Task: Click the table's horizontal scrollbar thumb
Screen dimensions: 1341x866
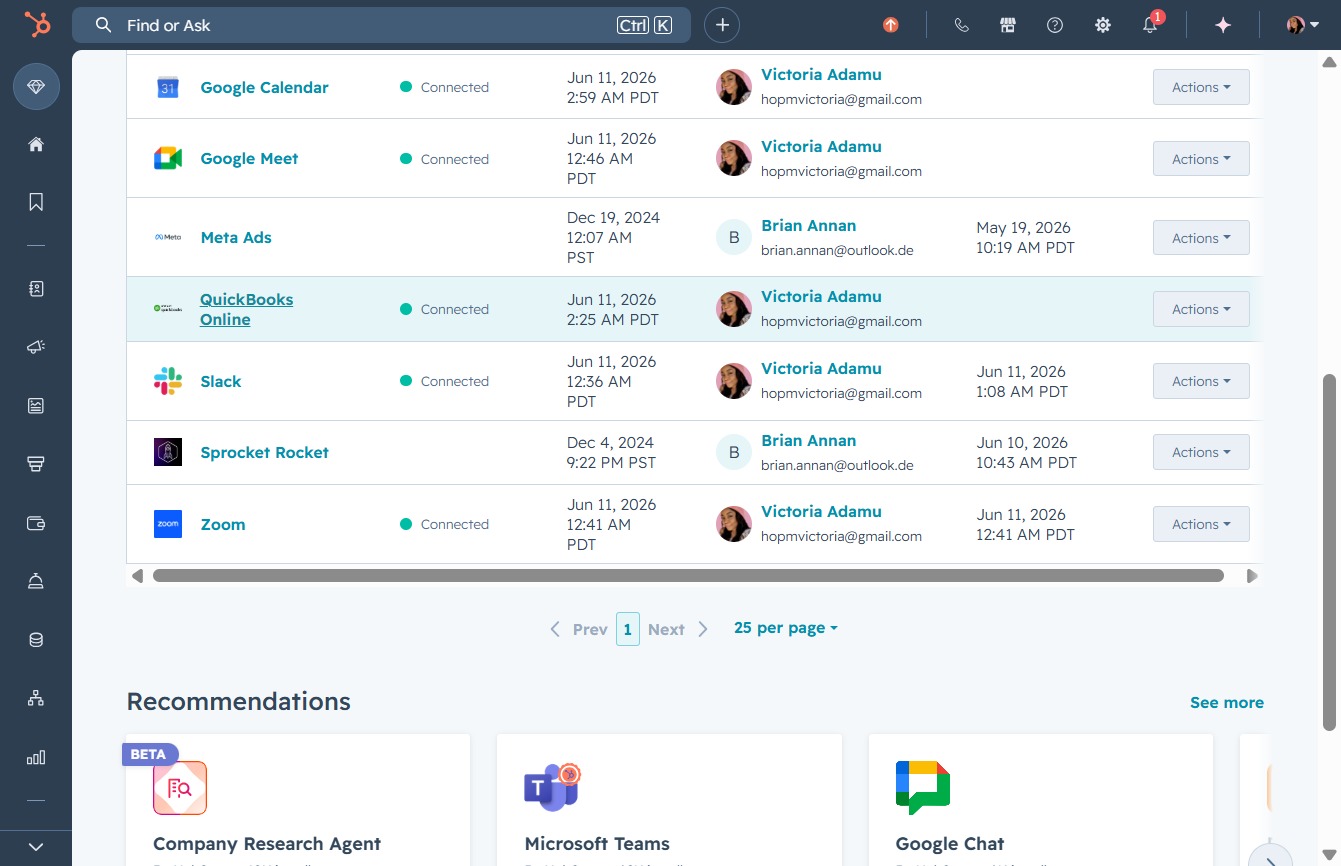Action: [688, 576]
